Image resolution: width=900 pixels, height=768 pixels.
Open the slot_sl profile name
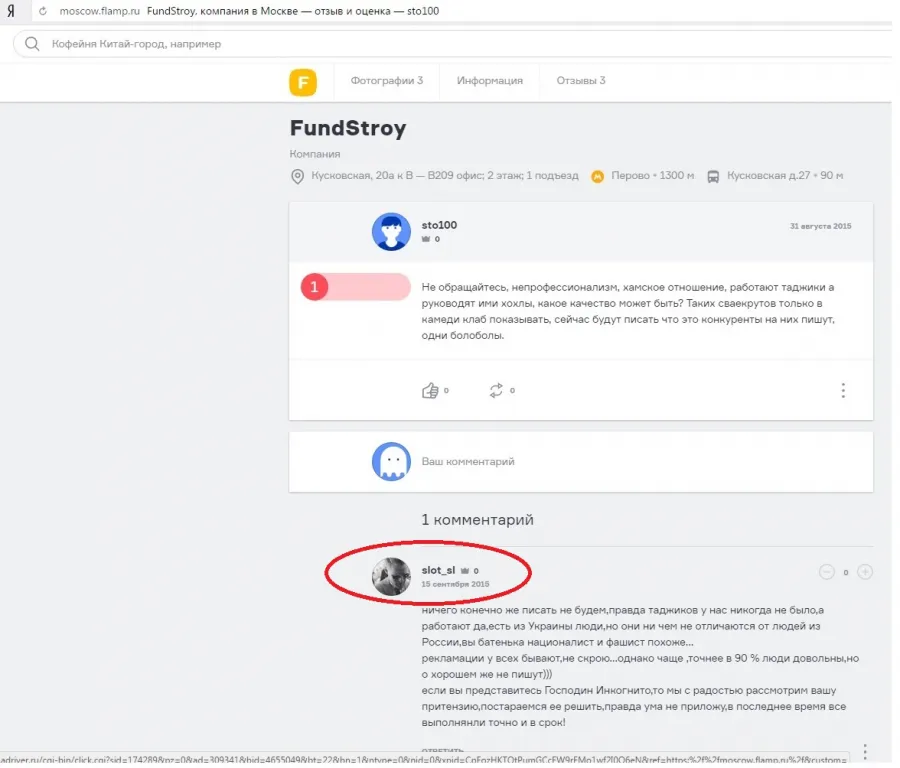pos(438,570)
